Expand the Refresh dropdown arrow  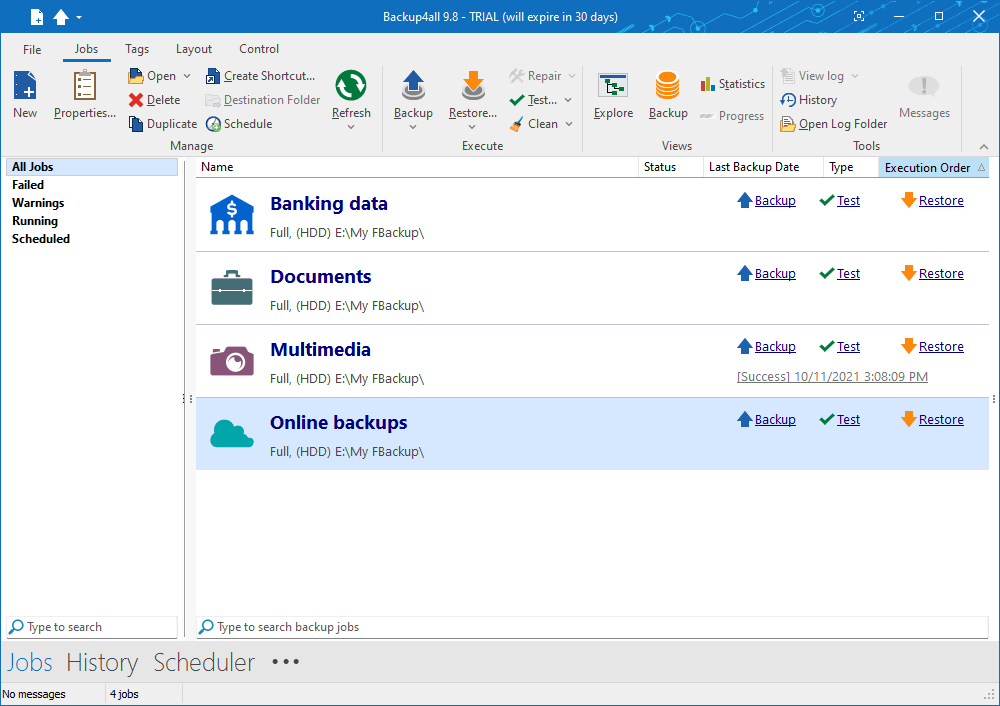tap(351, 128)
